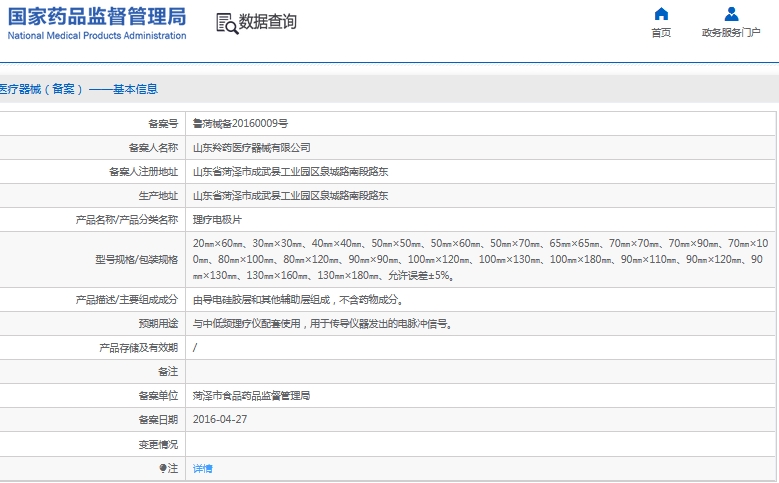The width and height of the screenshot is (779, 483).
Task: Click the 数据查询 heading text
Action: (268, 22)
